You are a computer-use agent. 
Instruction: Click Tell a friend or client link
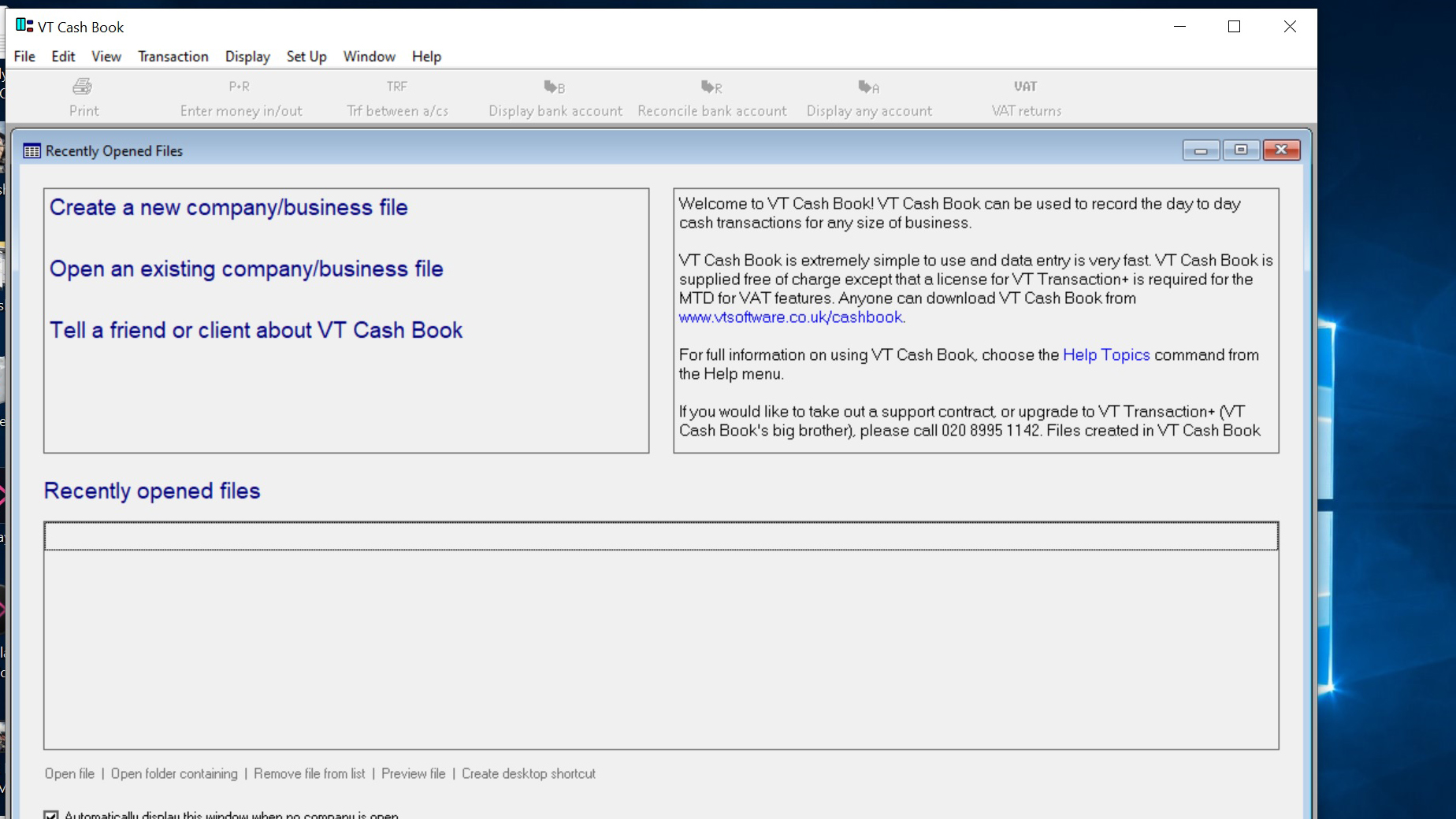coord(256,330)
